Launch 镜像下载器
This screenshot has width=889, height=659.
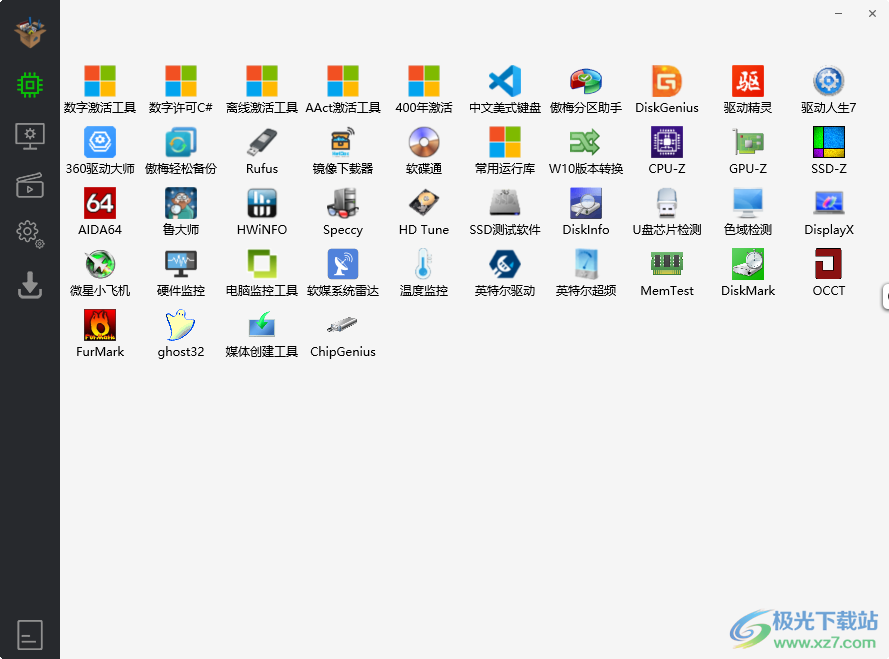343,142
